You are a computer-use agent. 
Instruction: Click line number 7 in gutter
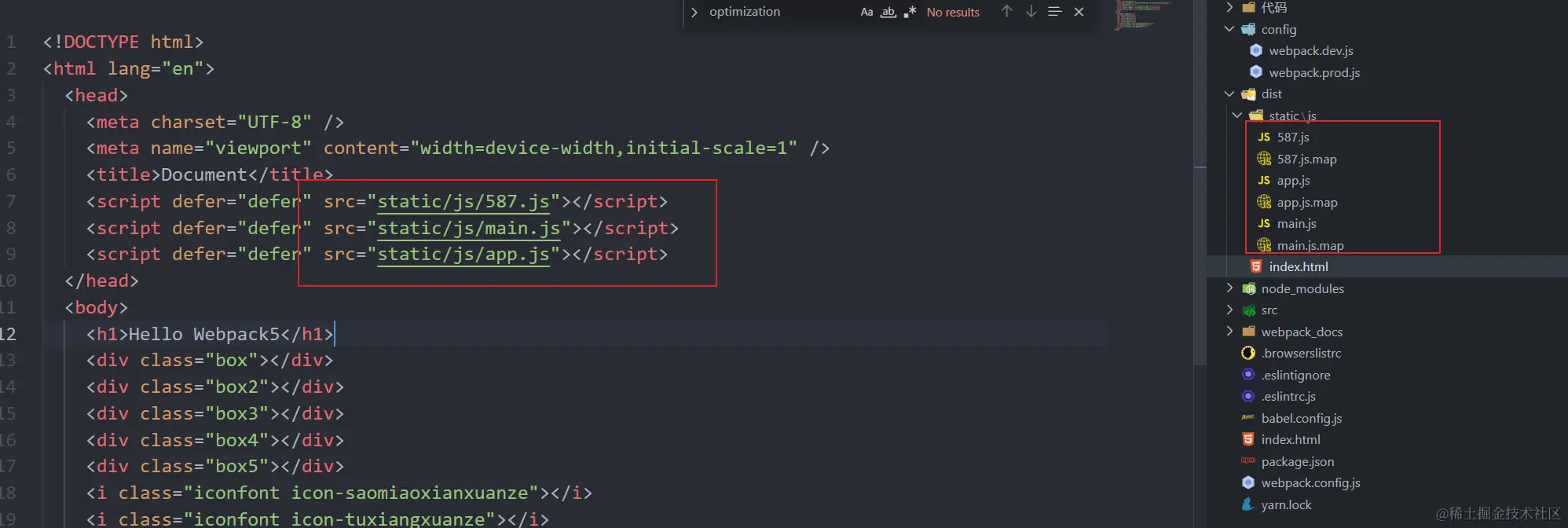coord(11,201)
